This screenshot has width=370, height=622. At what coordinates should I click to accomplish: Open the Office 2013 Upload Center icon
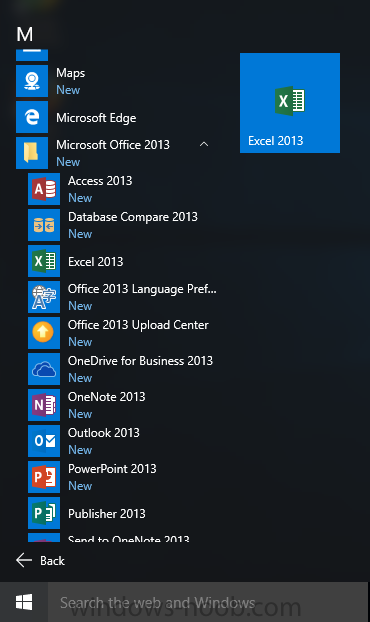(44, 333)
